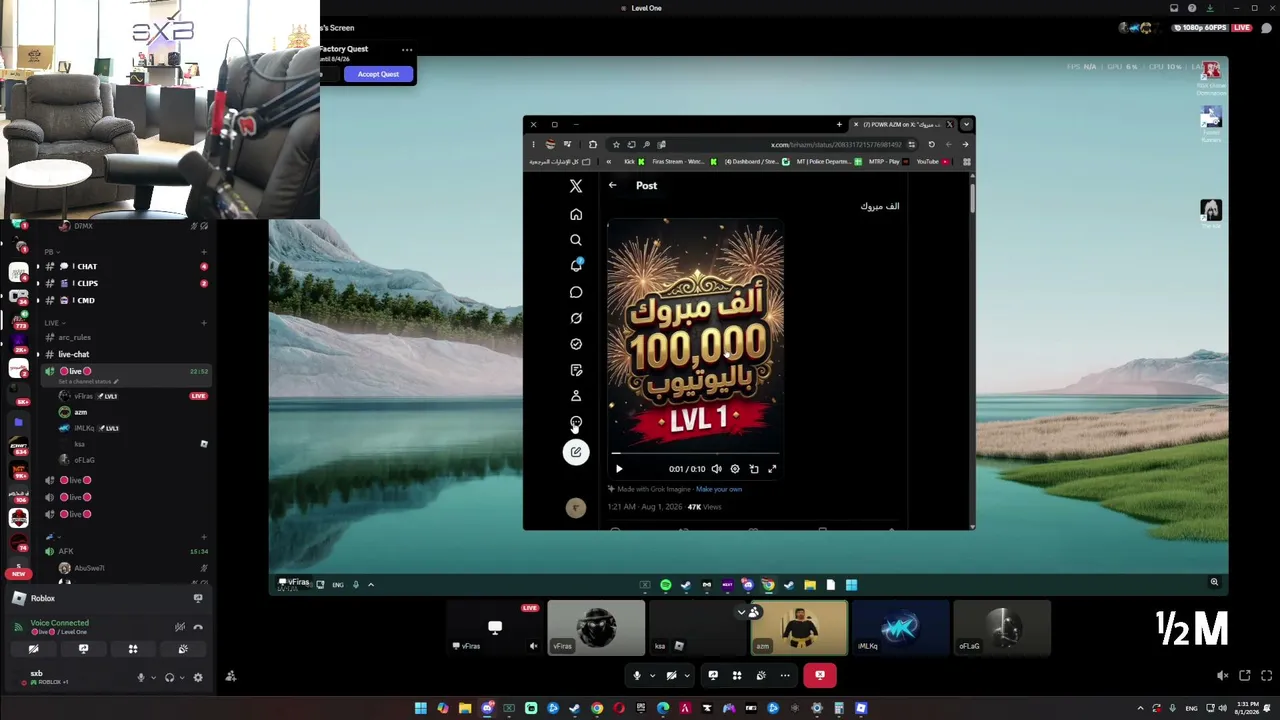The width and height of the screenshot is (1280, 720).
Task: Turn on camera in voice panel
Action: click(33, 649)
